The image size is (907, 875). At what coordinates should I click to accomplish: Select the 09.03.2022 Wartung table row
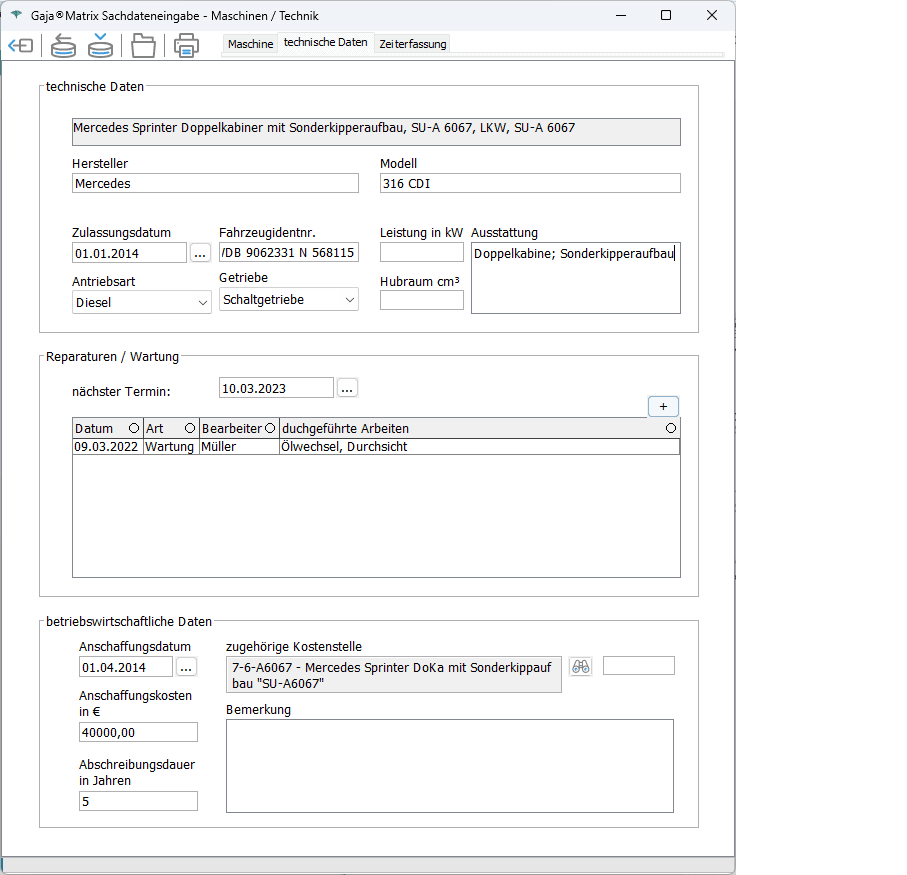tap(375, 447)
